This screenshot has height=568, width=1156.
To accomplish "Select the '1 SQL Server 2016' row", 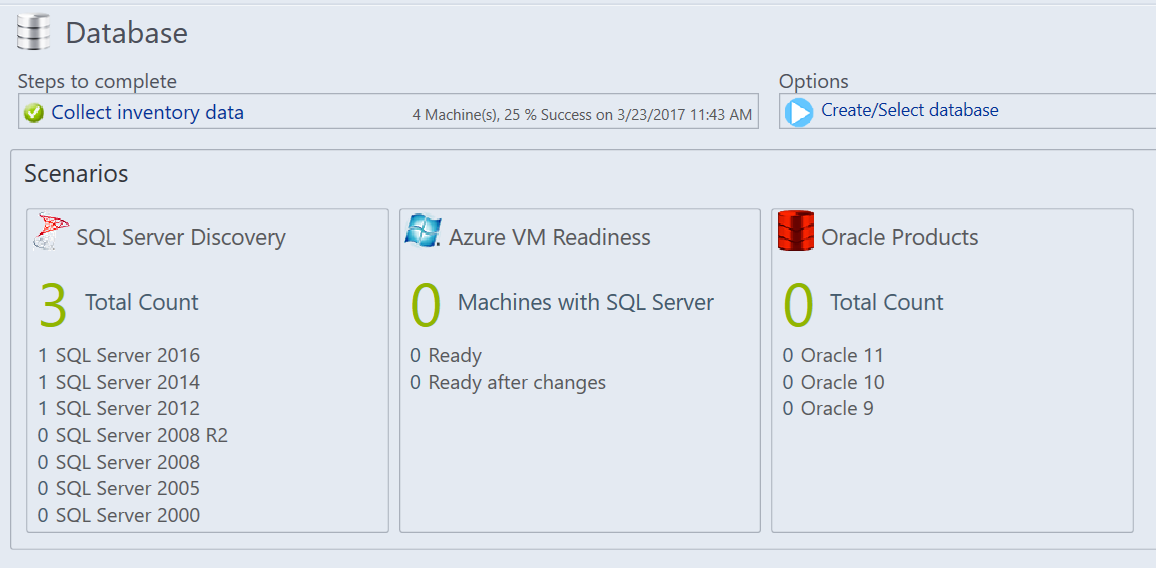I will (119, 356).
